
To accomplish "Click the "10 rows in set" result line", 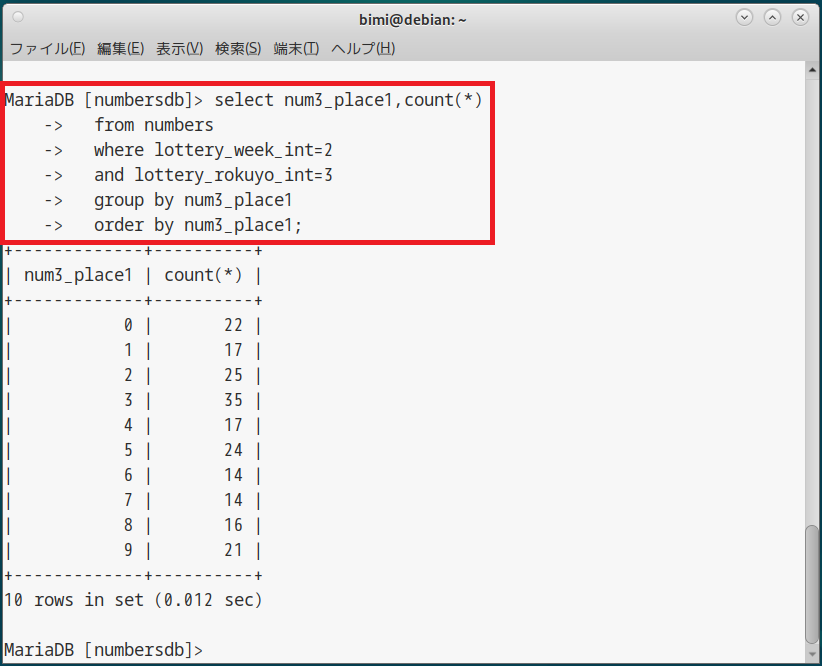I will pyautogui.click(x=133, y=600).
